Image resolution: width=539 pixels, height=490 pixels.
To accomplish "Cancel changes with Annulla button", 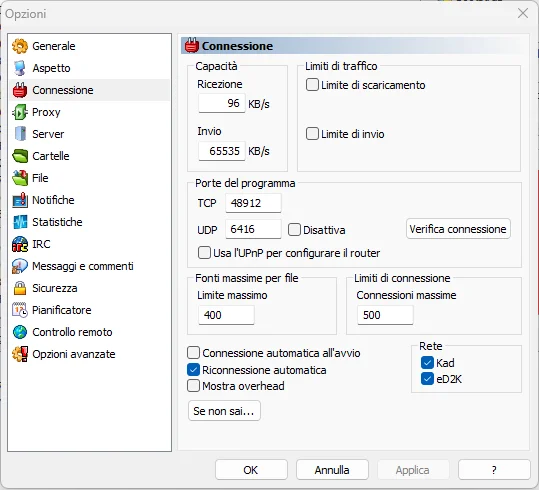I will coord(332,470).
